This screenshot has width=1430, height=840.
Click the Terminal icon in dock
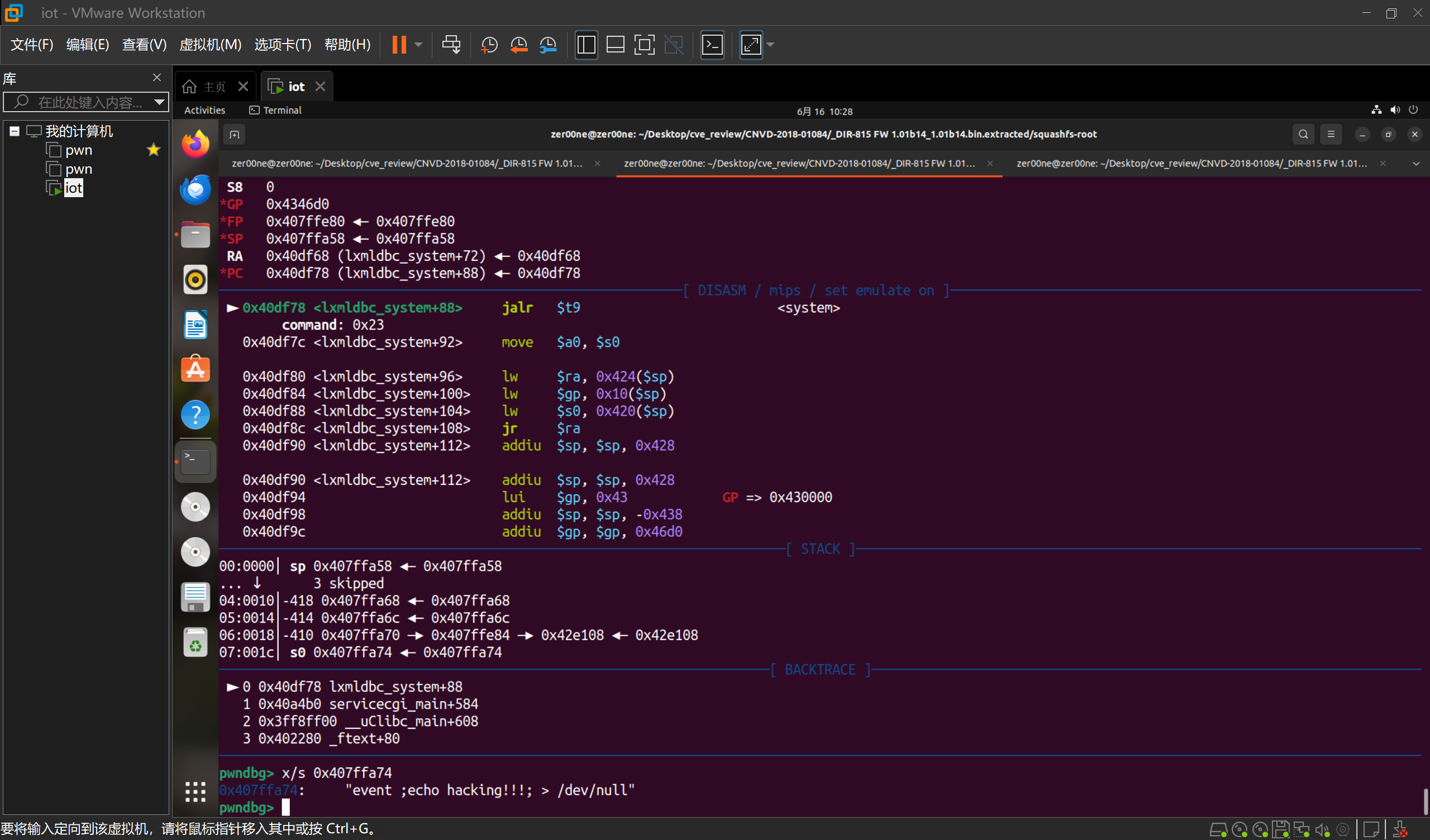195,461
